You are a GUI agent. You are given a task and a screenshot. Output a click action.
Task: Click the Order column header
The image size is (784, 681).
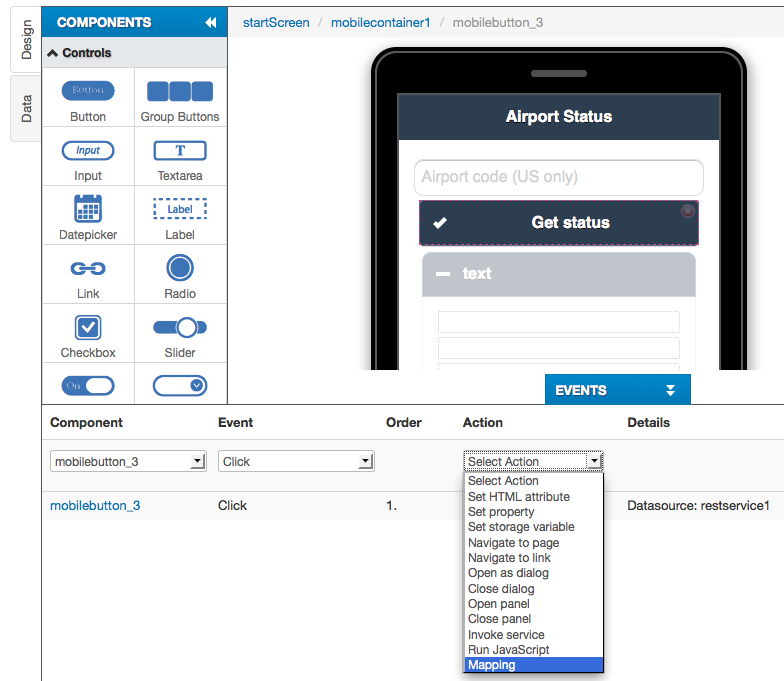point(404,422)
